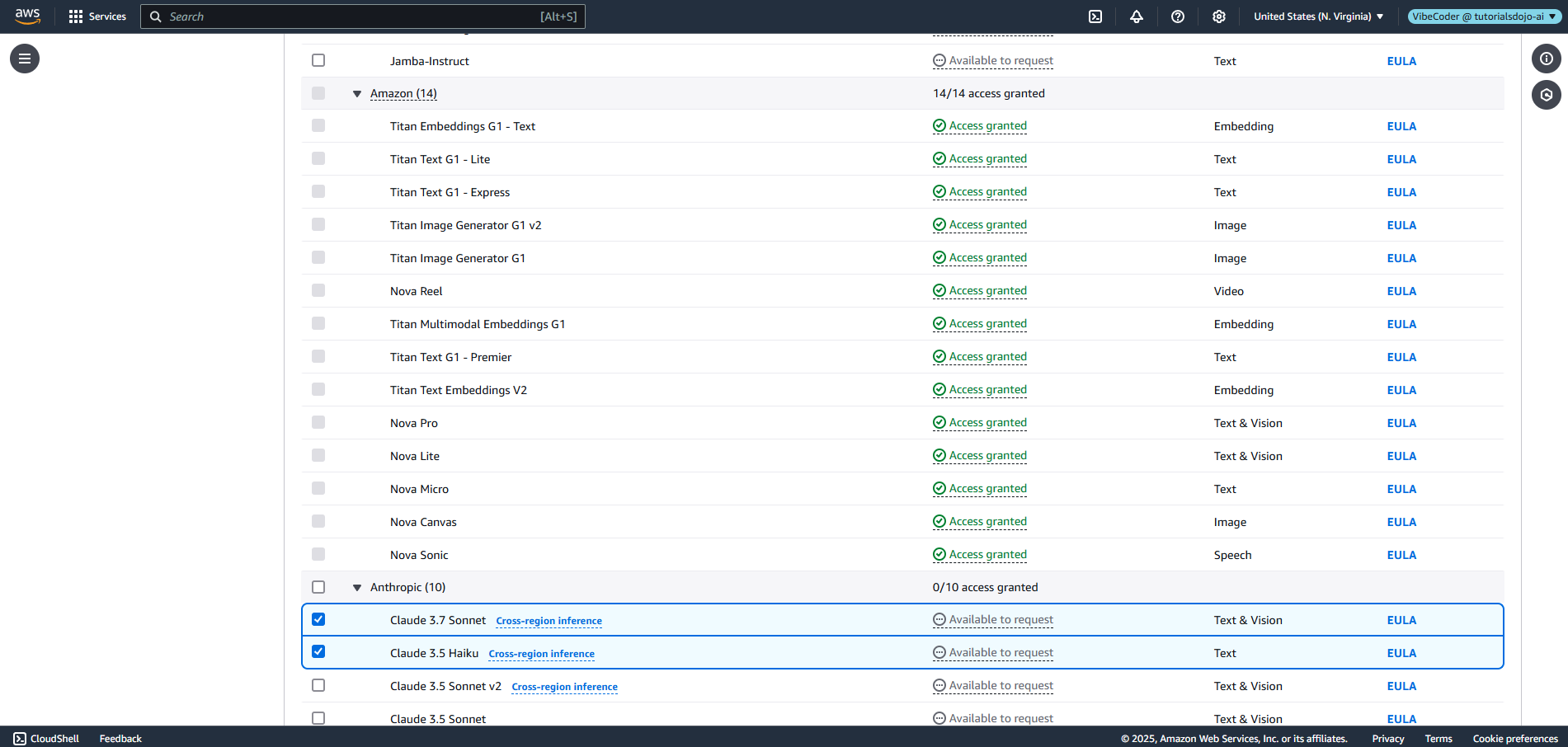The image size is (1568, 747).
Task: Click CloudShell in the bottom bar
Action: coord(47,738)
